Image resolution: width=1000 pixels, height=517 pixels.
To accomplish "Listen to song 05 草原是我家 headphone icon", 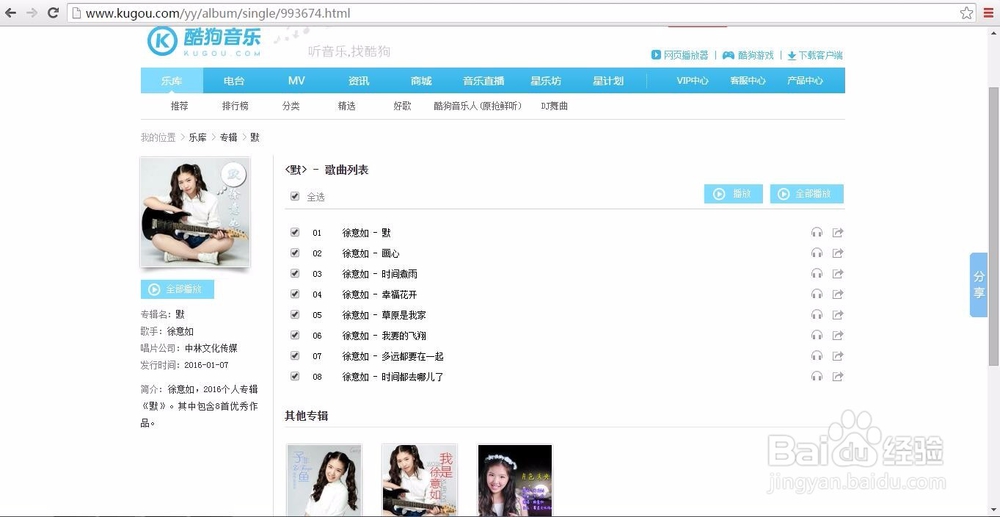I will pyautogui.click(x=817, y=315).
